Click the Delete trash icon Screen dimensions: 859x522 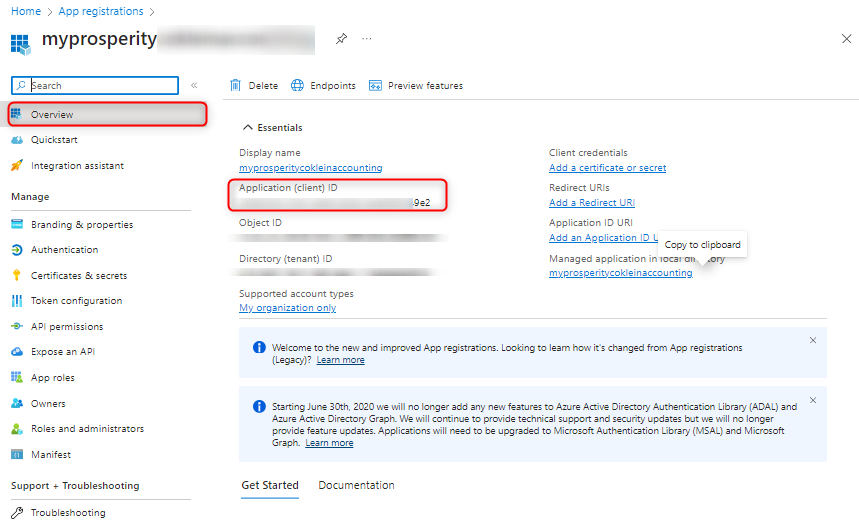pos(236,85)
